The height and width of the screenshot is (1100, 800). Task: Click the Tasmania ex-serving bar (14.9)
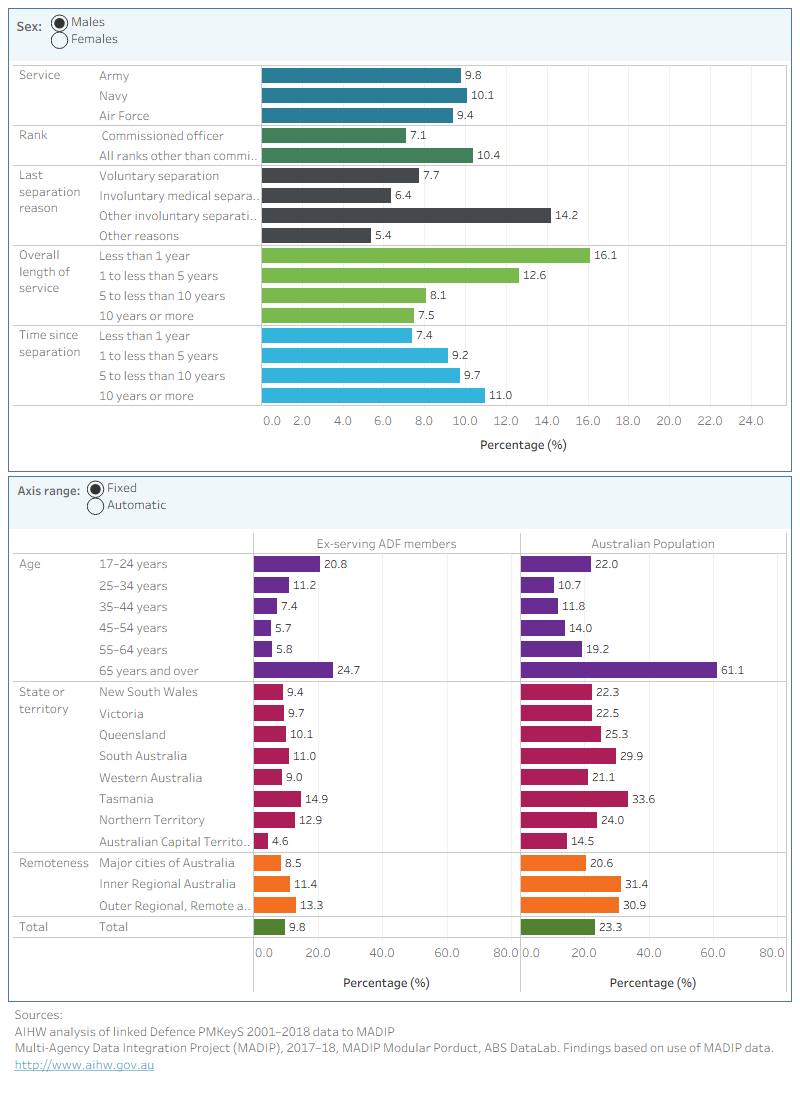(277, 799)
